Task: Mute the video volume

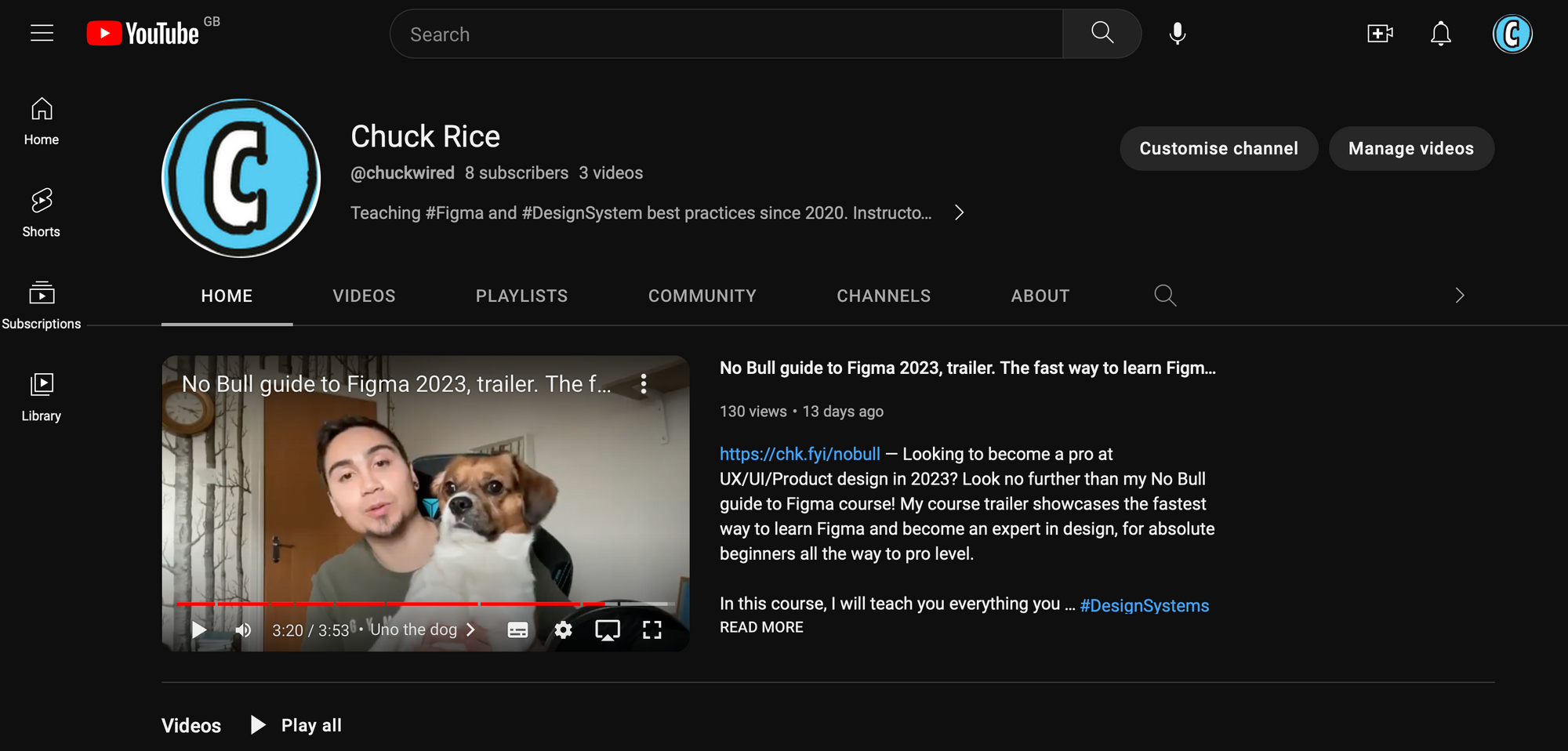Action: (243, 629)
